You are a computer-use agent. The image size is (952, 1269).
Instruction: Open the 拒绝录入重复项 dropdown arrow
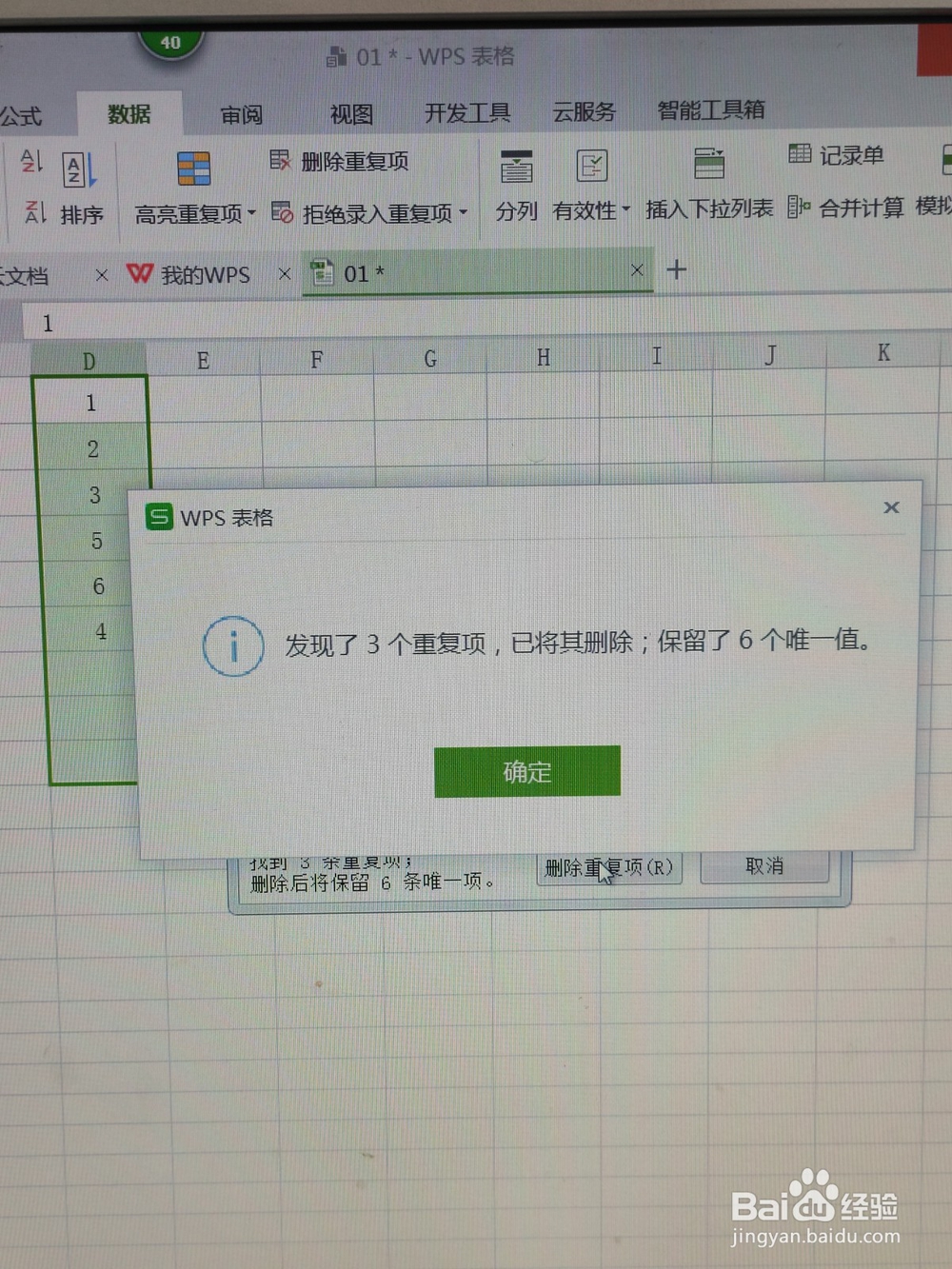tap(464, 212)
